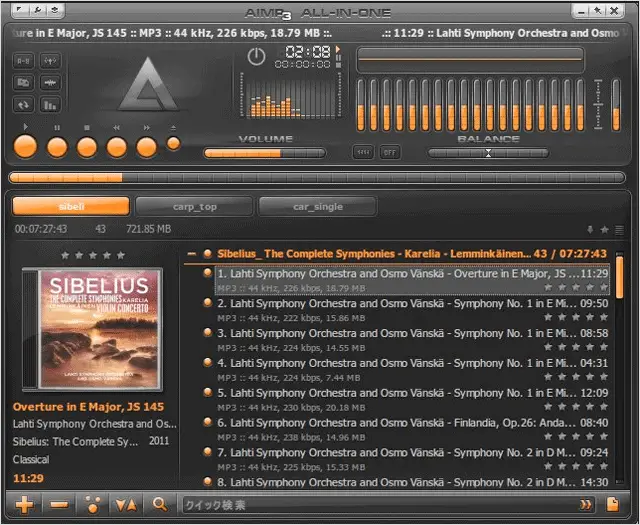This screenshot has height=525, width=640.
Task: Toggle the A-B repeat button
Action: (23, 61)
